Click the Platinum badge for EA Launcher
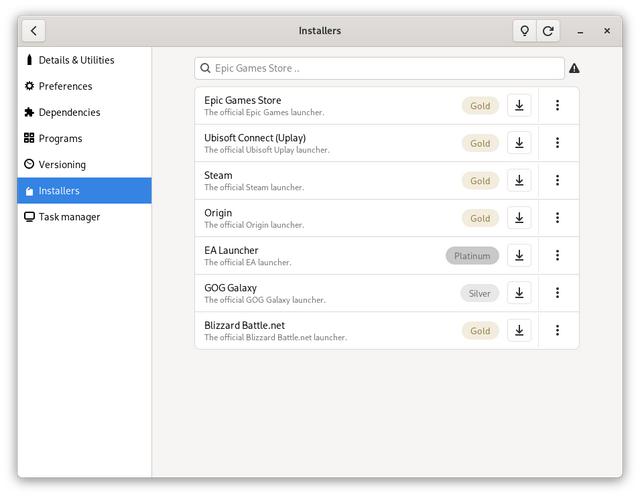The image size is (640, 497). coord(472,256)
